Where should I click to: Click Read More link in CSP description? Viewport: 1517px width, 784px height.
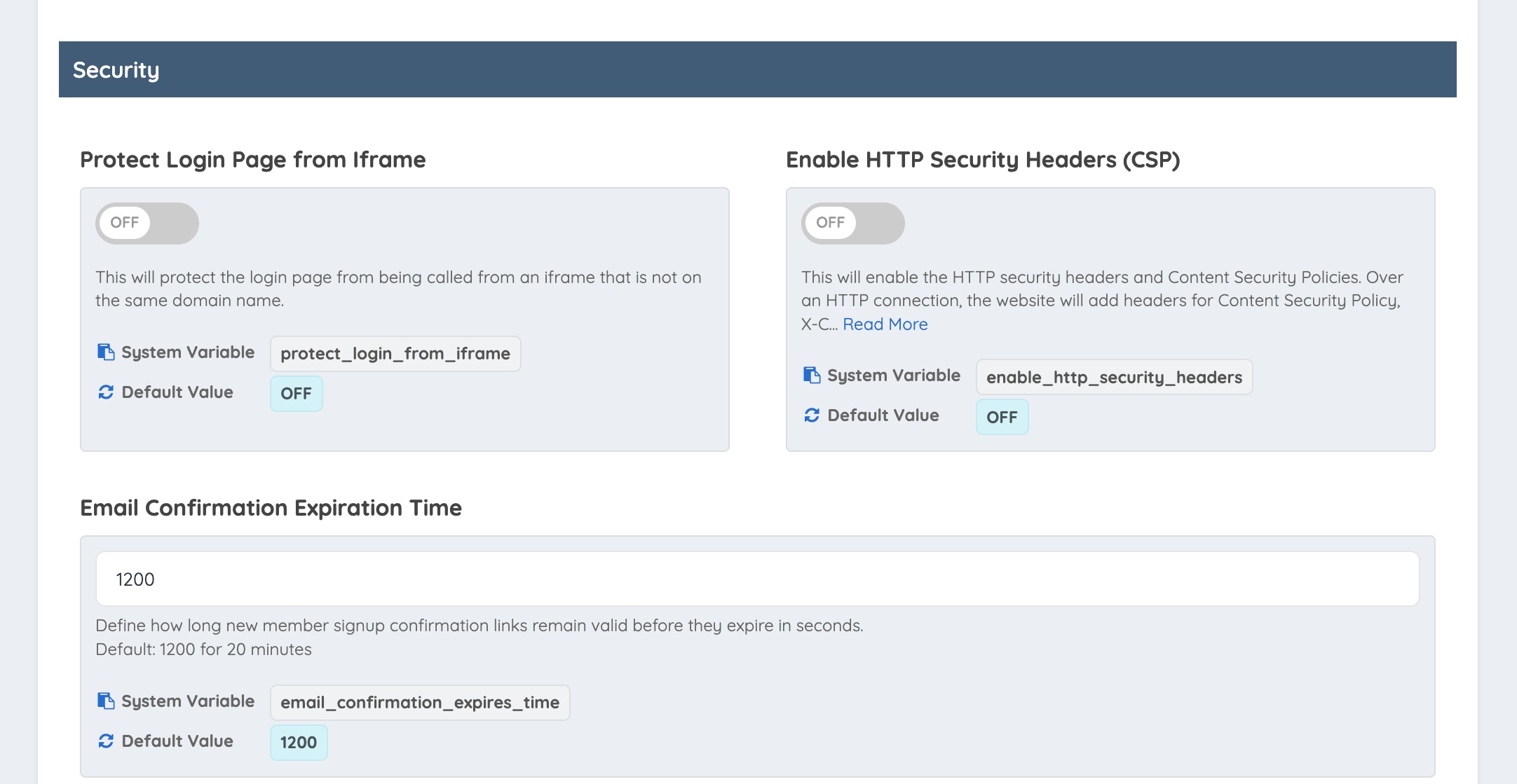click(x=885, y=324)
